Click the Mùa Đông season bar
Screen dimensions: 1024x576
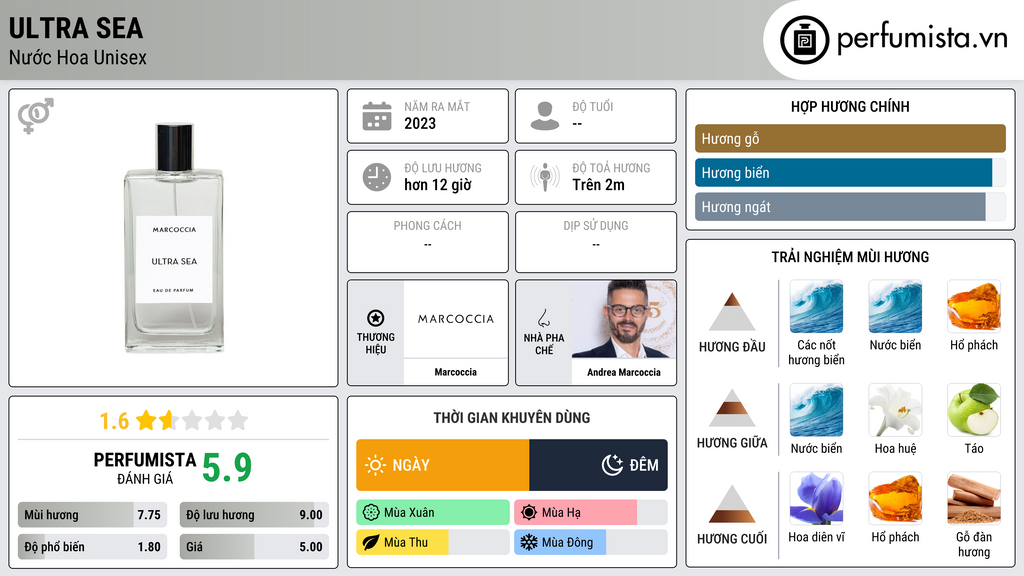tap(591, 543)
